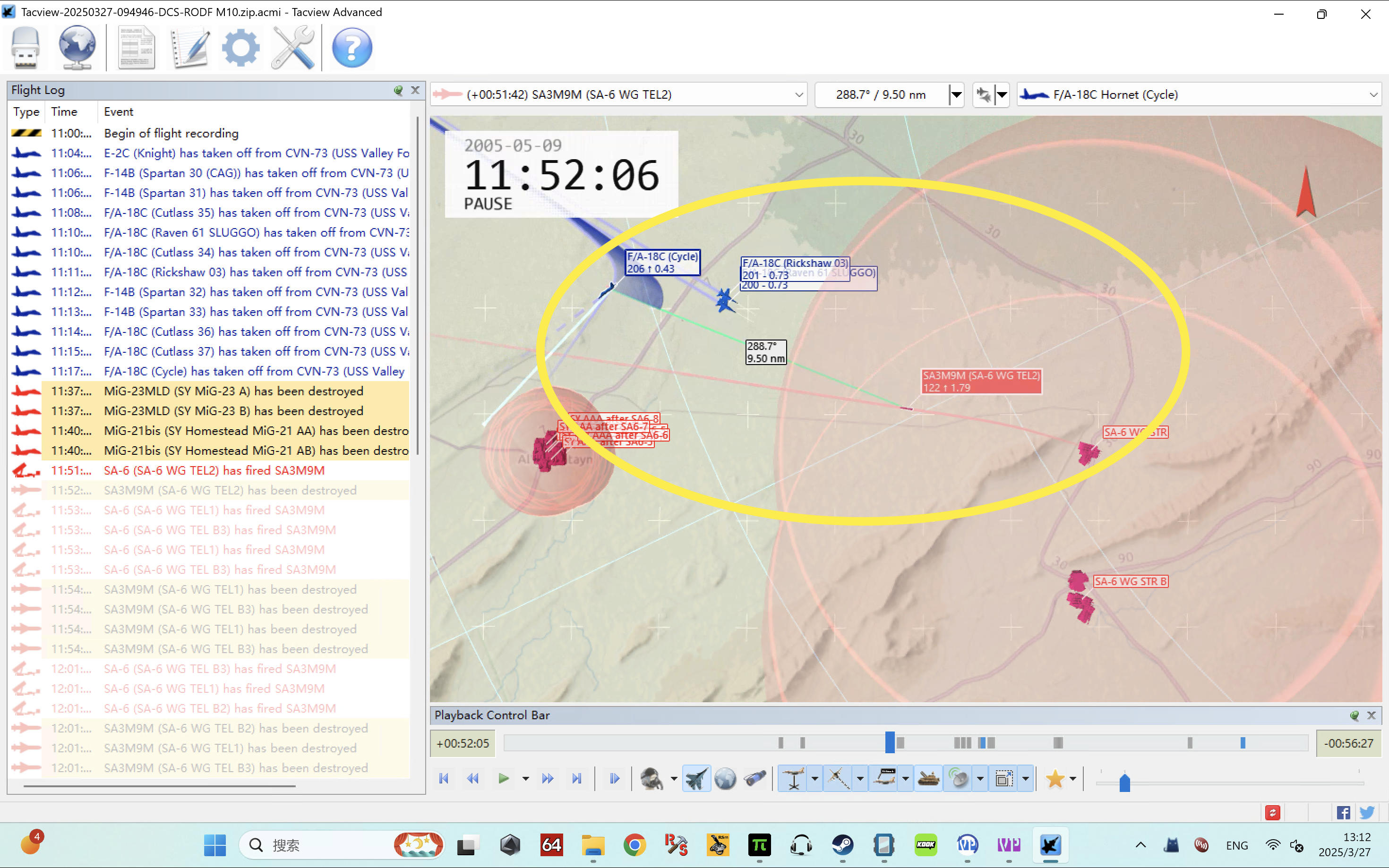Step one frame forward in playback
The width and height of the screenshot is (1389, 868).
click(614, 778)
